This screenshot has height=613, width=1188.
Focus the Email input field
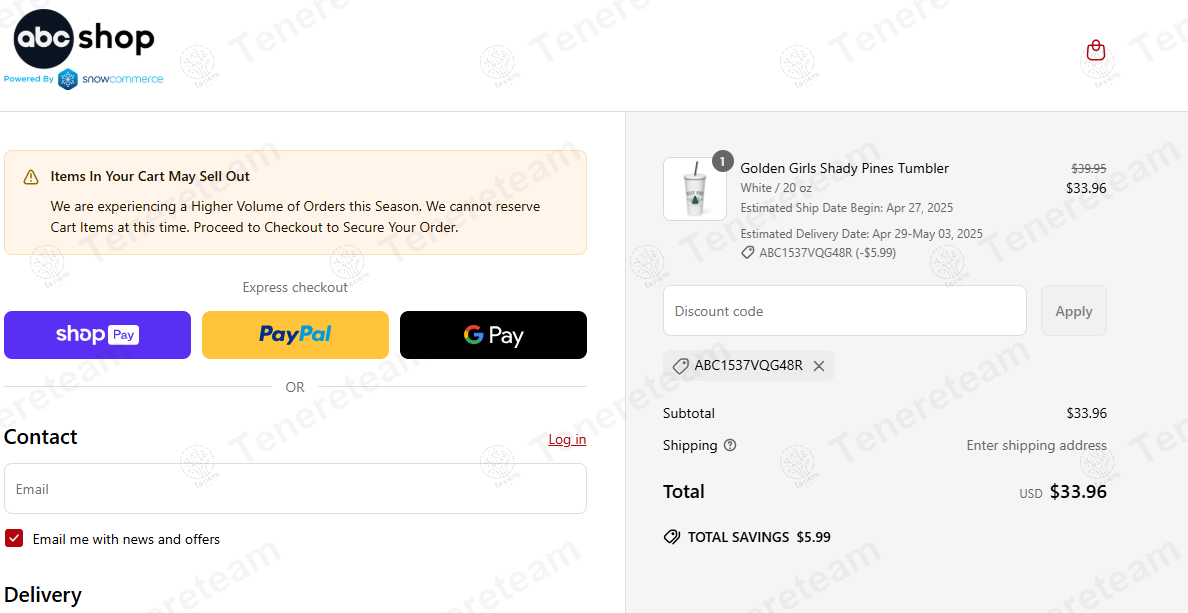[x=295, y=489]
